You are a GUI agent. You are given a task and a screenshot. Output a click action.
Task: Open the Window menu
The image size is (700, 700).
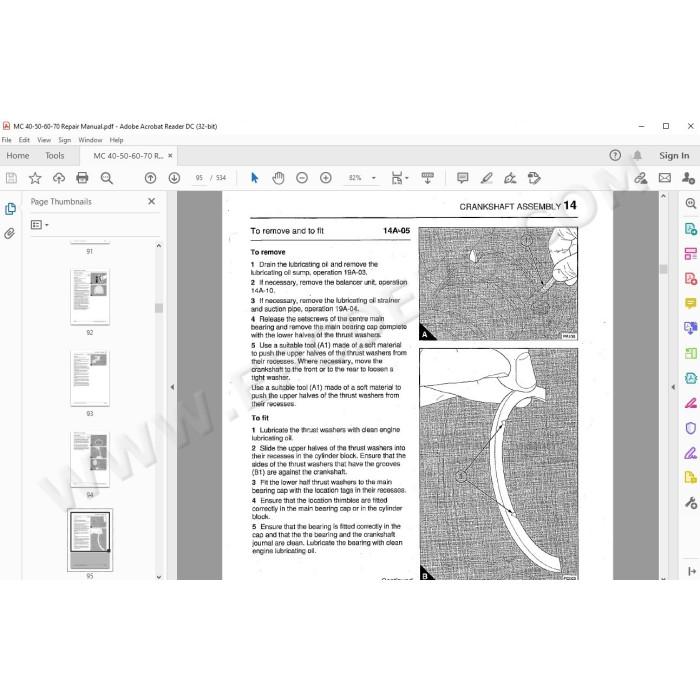point(90,140)
